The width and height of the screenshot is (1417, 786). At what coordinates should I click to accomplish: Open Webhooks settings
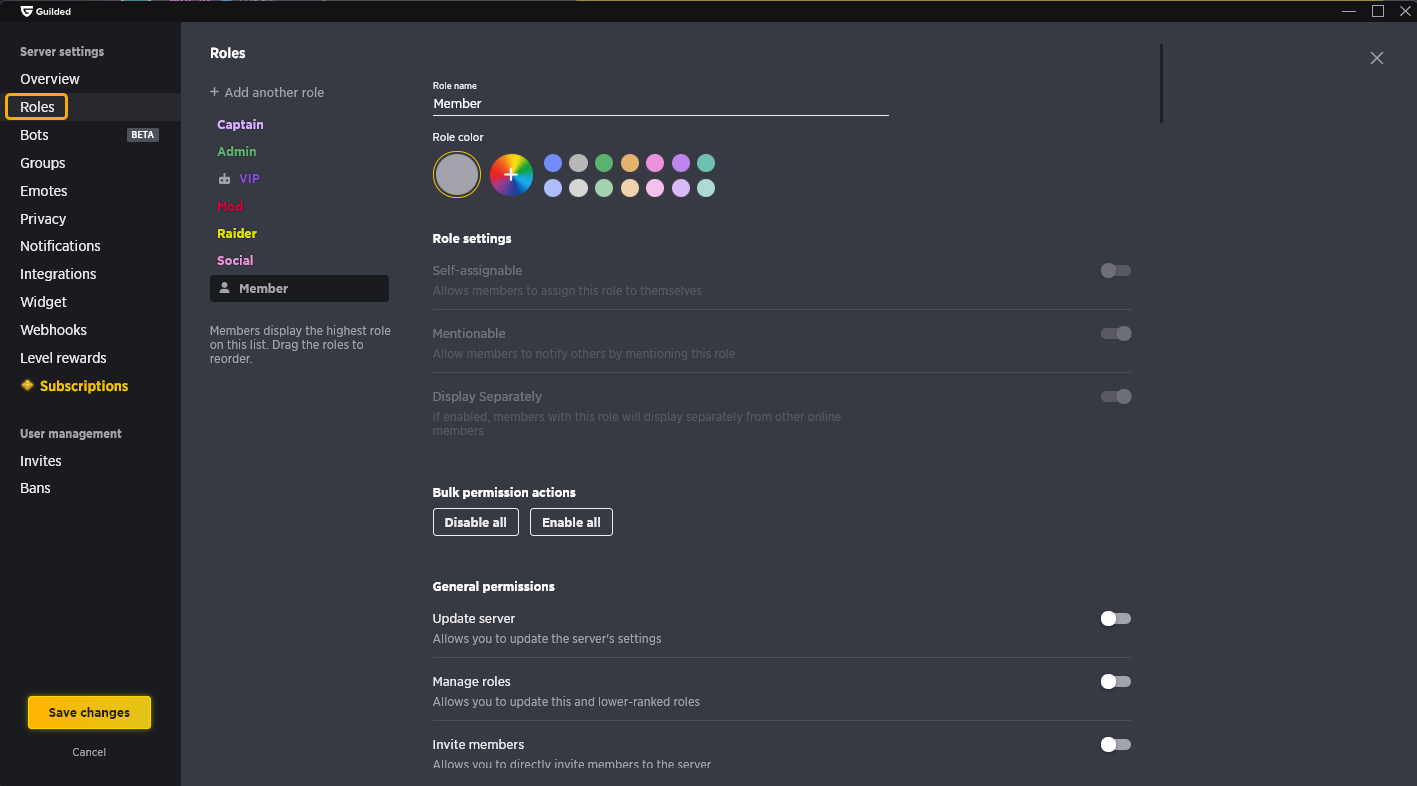click(53, 330)
